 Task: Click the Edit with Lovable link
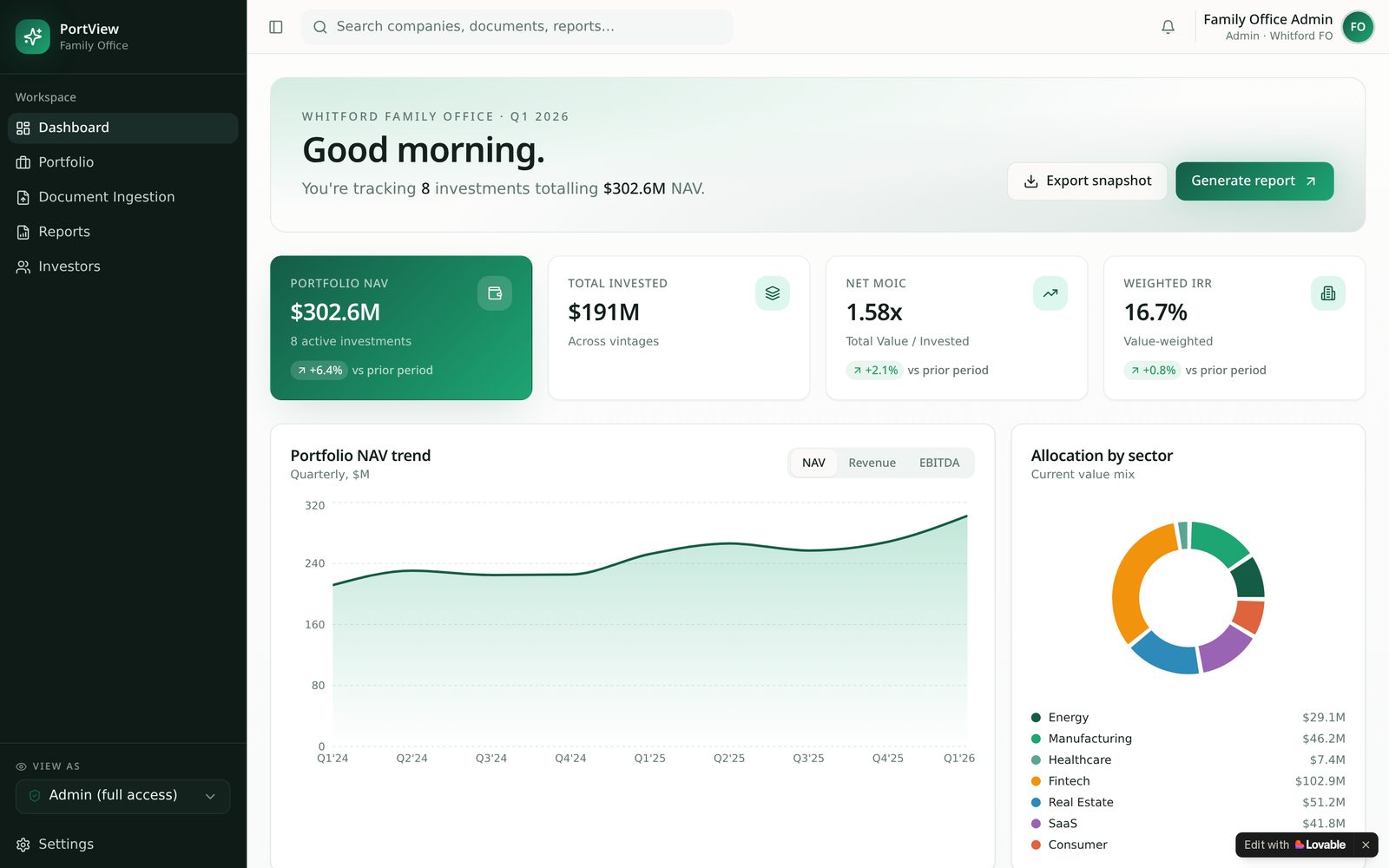click(1294, 845)
